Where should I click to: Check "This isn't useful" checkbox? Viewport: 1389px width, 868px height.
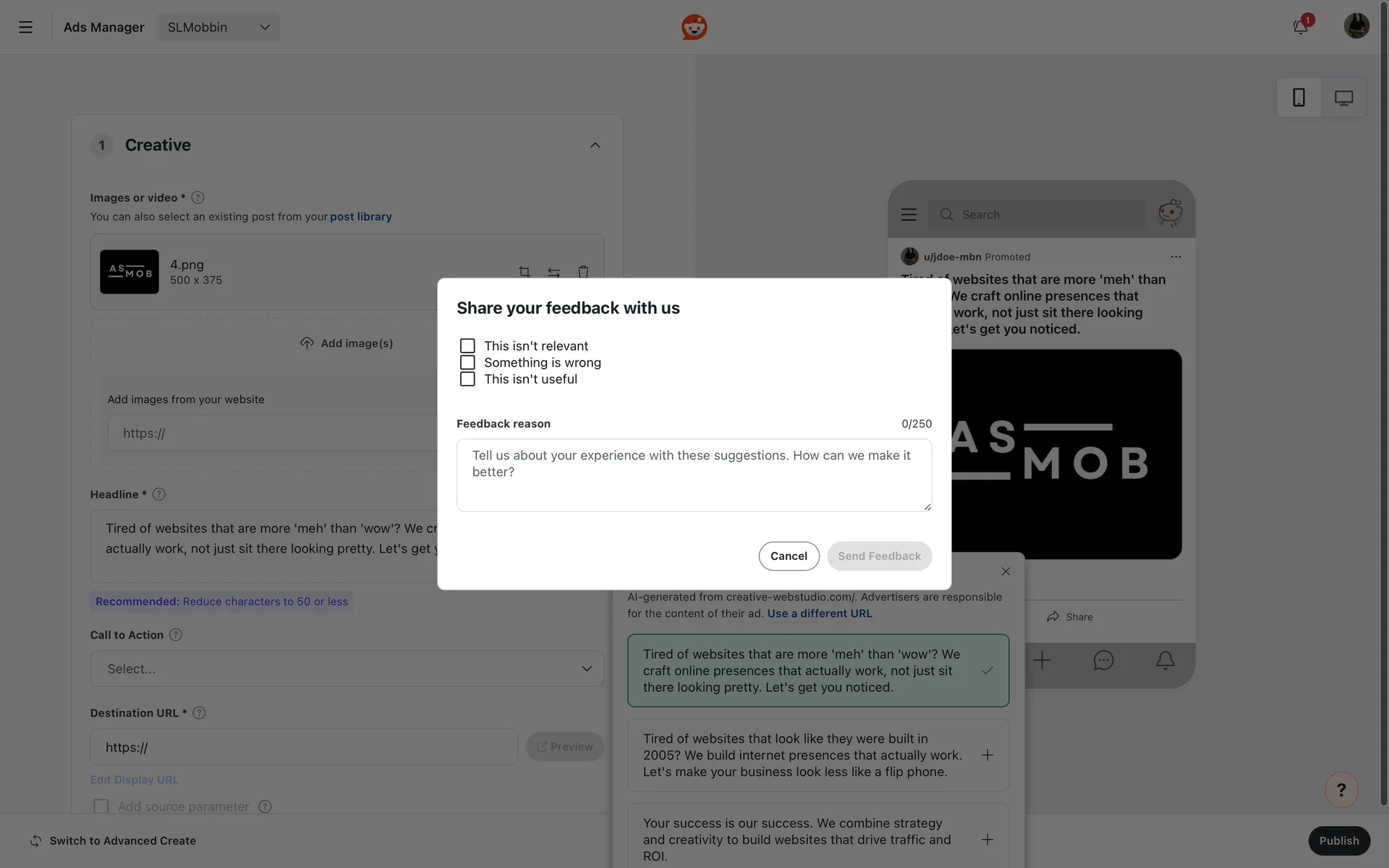[x=467, y=379]
